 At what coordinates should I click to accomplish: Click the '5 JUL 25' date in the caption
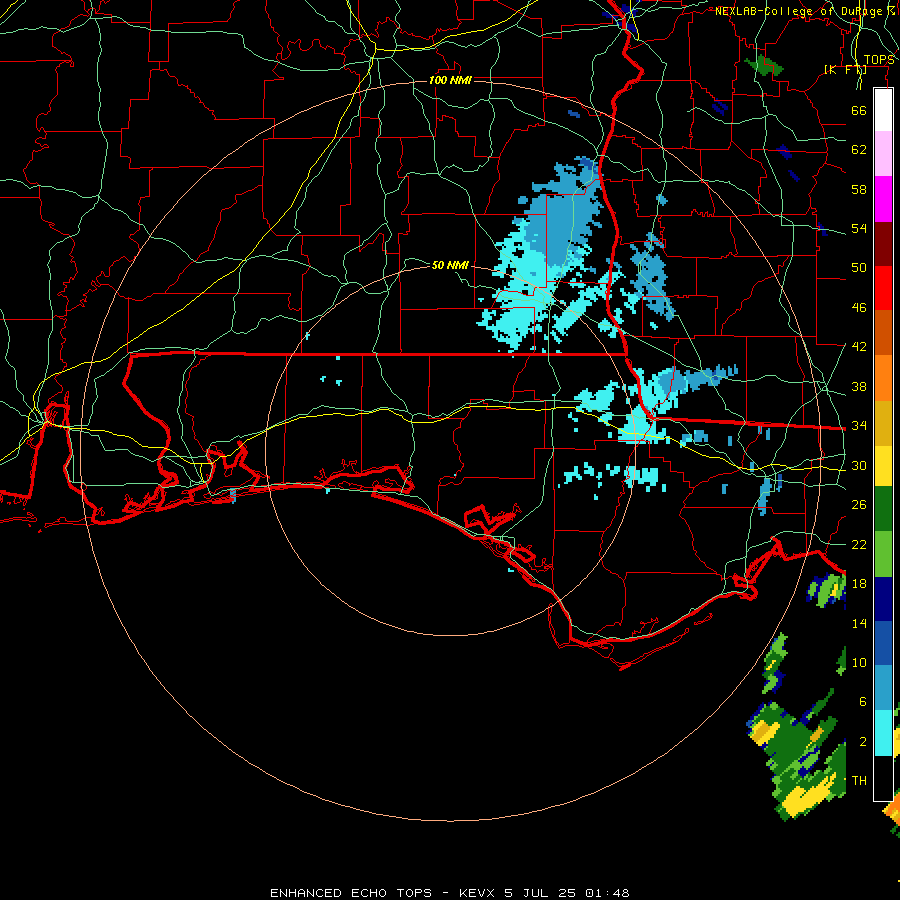[542, 893]
